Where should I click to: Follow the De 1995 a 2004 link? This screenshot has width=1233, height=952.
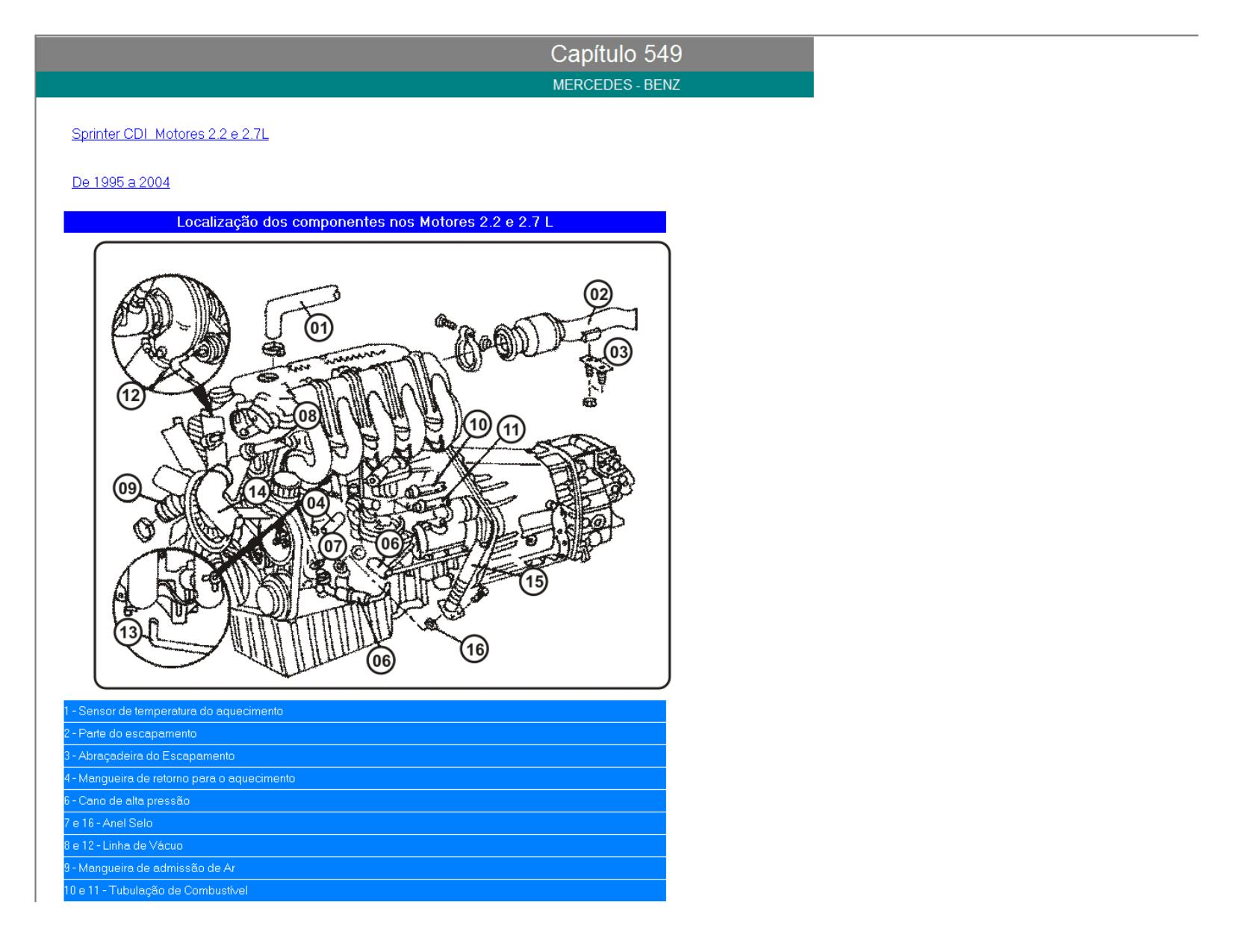(x=121, y=182)
